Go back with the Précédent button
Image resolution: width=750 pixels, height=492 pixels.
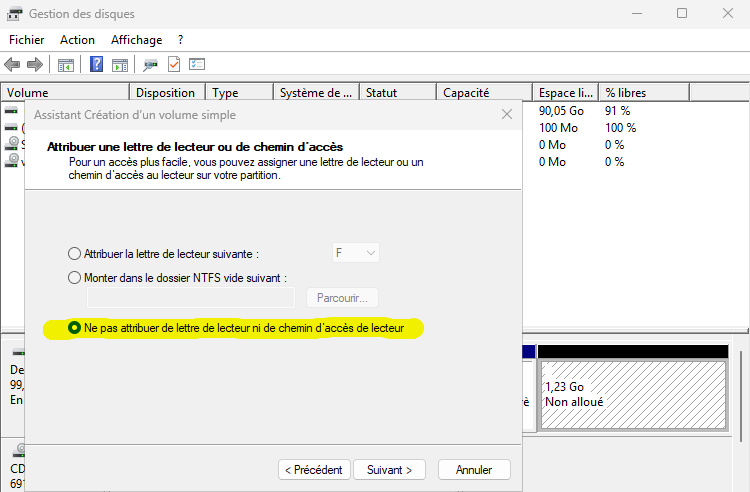click(x=314, y=469)
